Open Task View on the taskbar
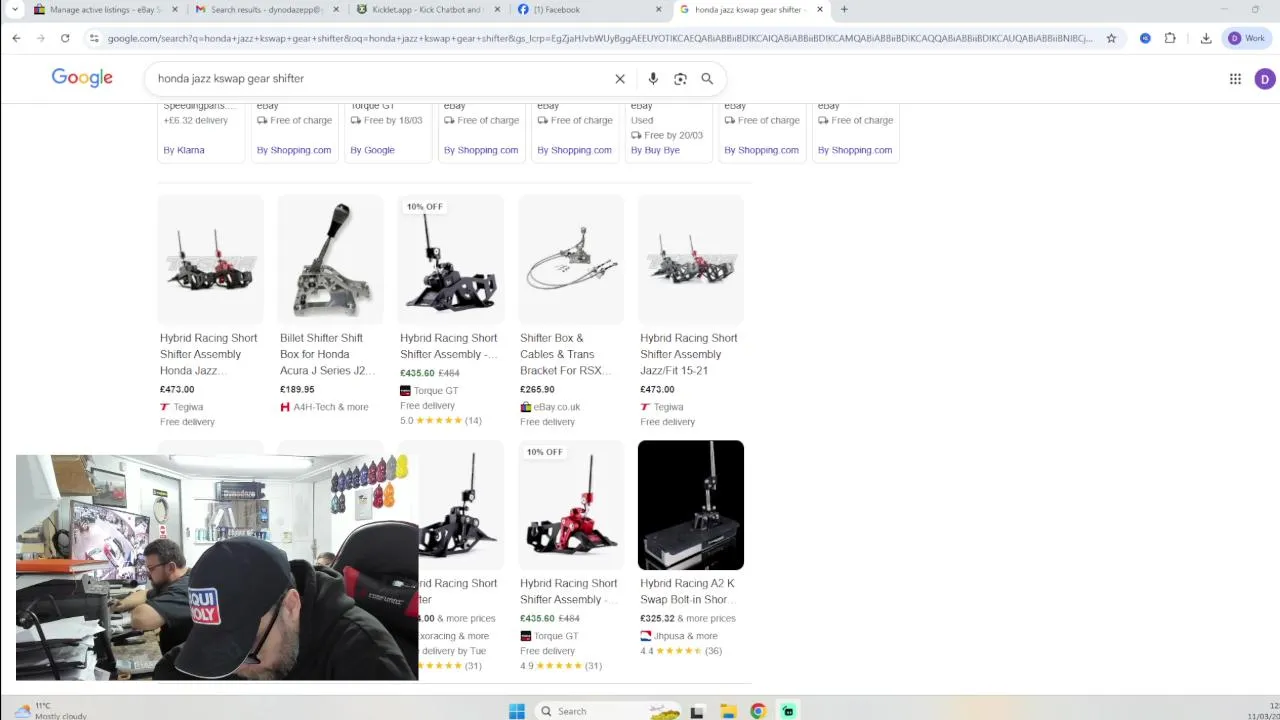 click(697, 711)
